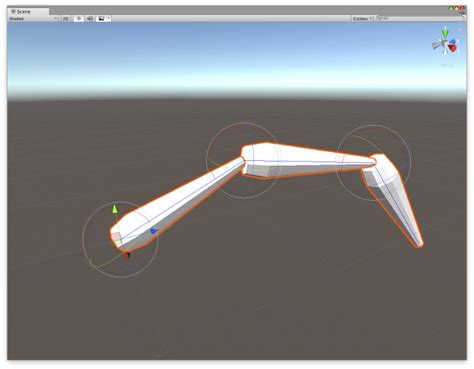Toggle Persp projection label under gizmo
Viewport: 474px width, 369px height.
(x=447, y=65)
